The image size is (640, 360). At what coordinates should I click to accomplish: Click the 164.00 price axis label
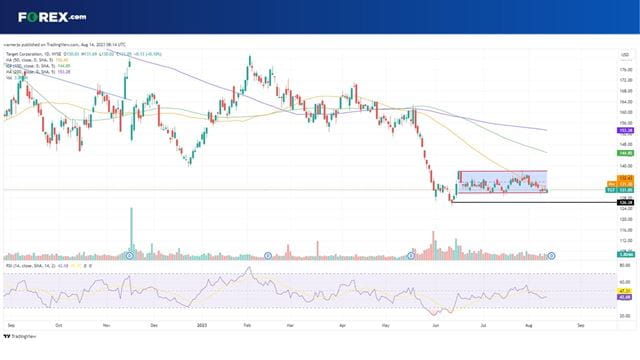click(x=626, y=102)
